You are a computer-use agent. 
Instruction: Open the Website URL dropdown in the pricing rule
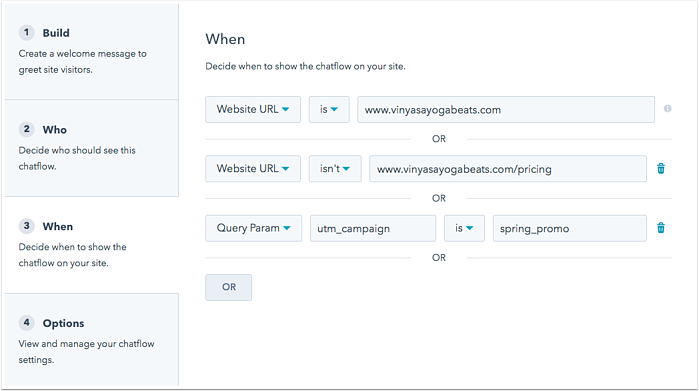[253, 169]
